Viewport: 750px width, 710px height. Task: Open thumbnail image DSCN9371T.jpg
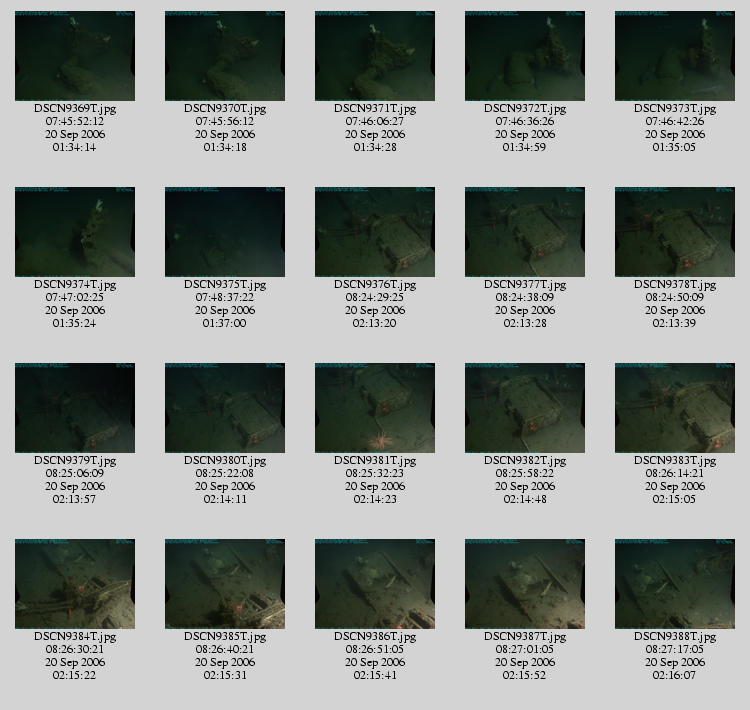pyautogui.click(x=375, y=56)
